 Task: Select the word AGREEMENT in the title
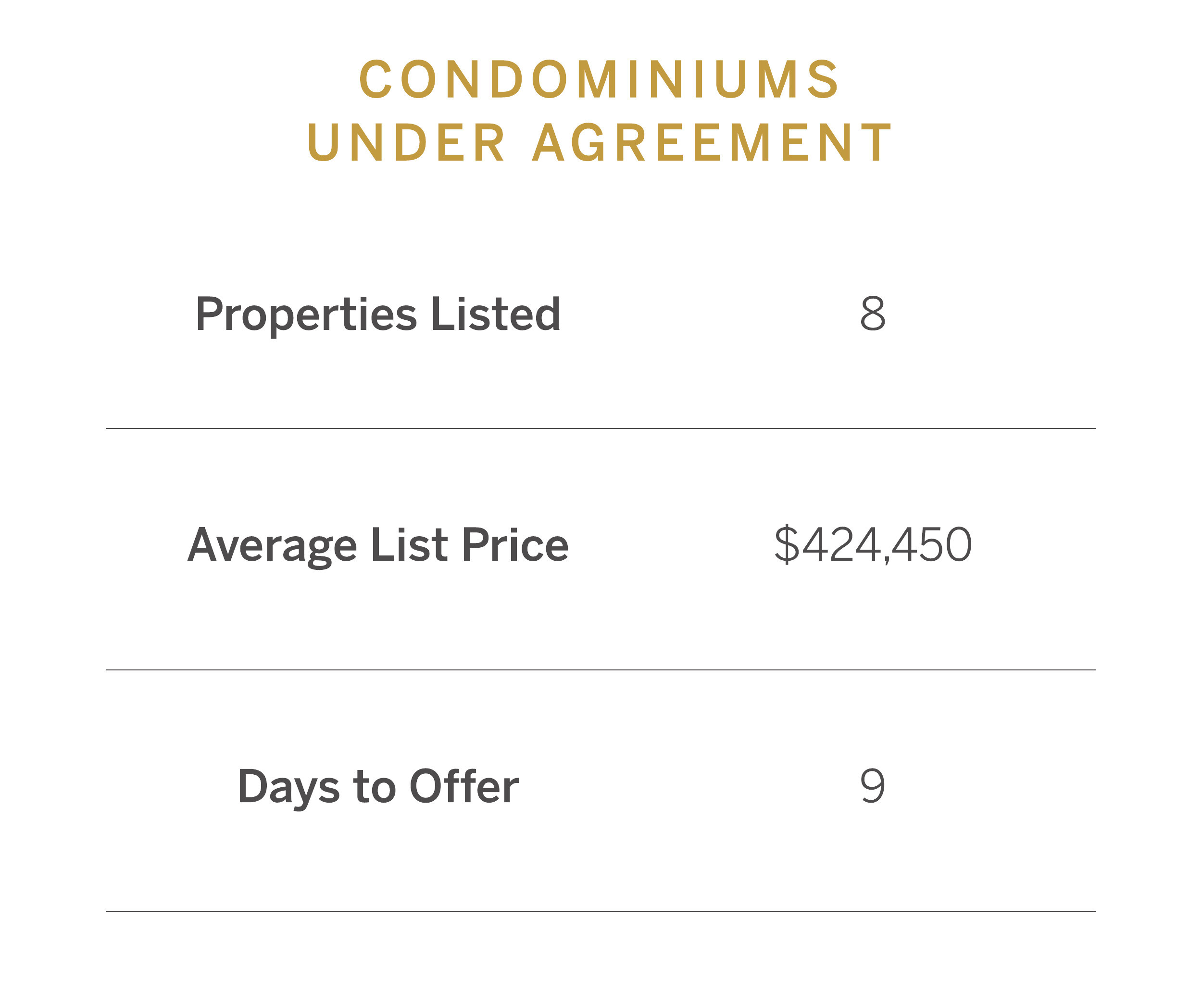coord(712,142)
